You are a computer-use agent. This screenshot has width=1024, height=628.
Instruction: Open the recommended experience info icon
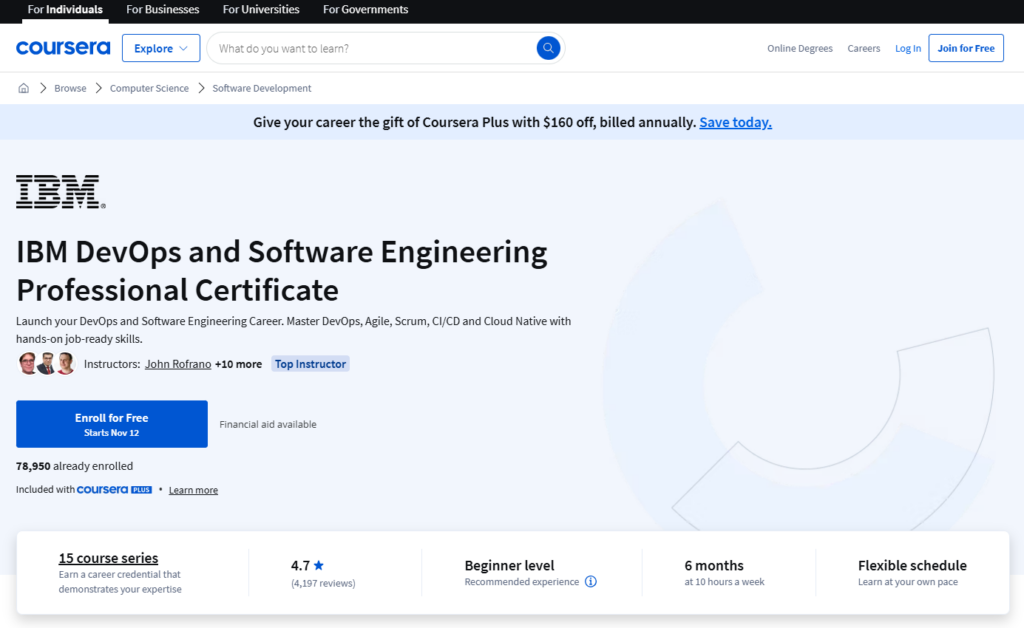(590, 582)
